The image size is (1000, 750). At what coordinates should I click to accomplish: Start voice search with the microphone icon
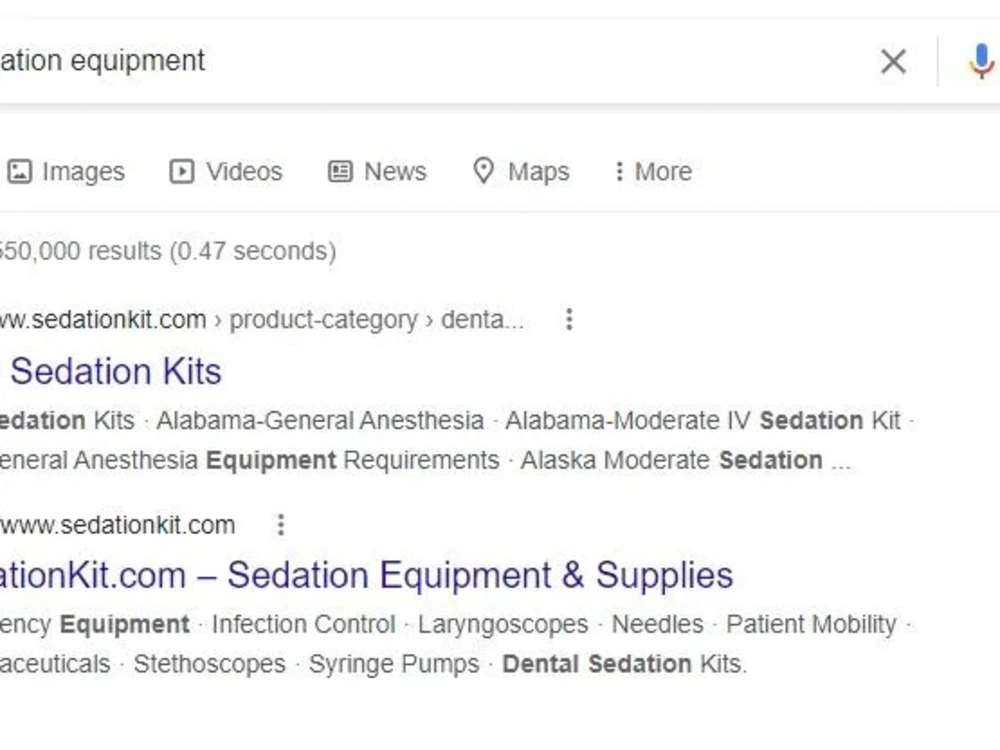(981, 61)
